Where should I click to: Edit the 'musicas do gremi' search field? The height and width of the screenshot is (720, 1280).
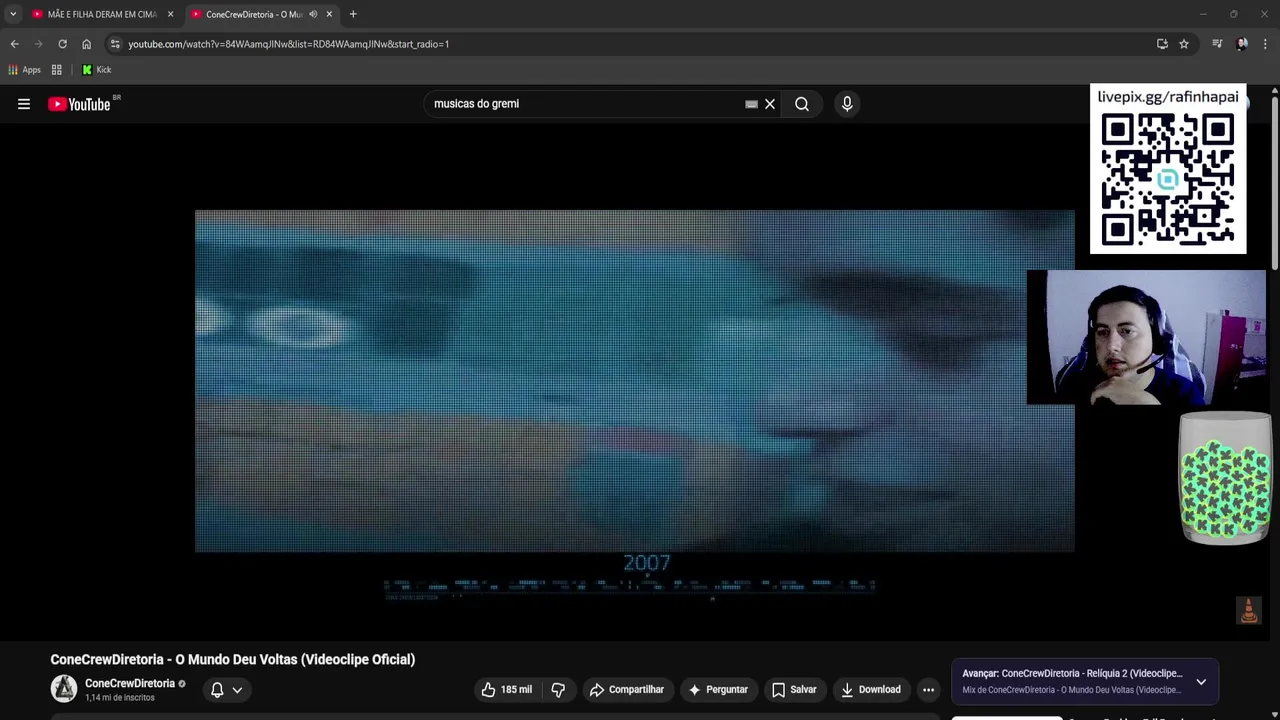click(585, 104)
